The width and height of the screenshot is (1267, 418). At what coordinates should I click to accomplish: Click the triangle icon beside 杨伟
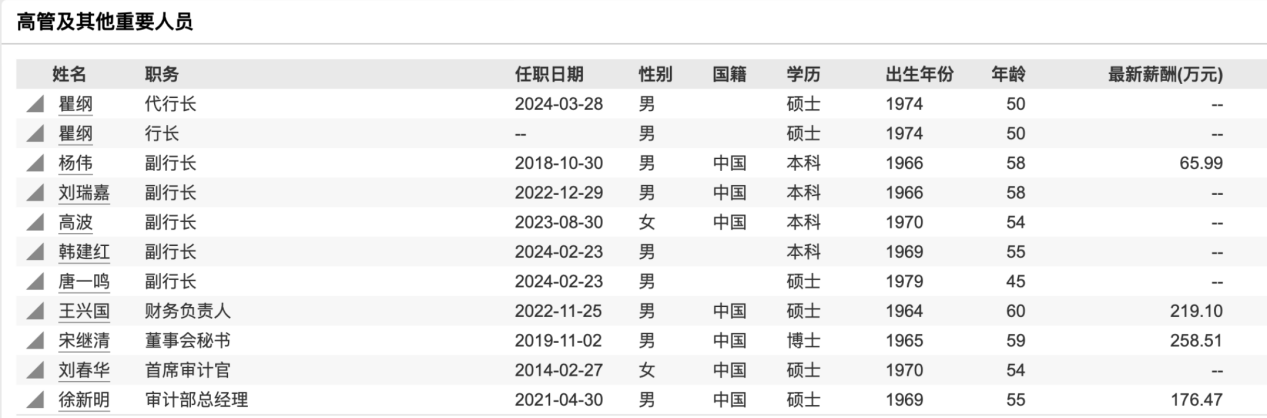(36, 163)
